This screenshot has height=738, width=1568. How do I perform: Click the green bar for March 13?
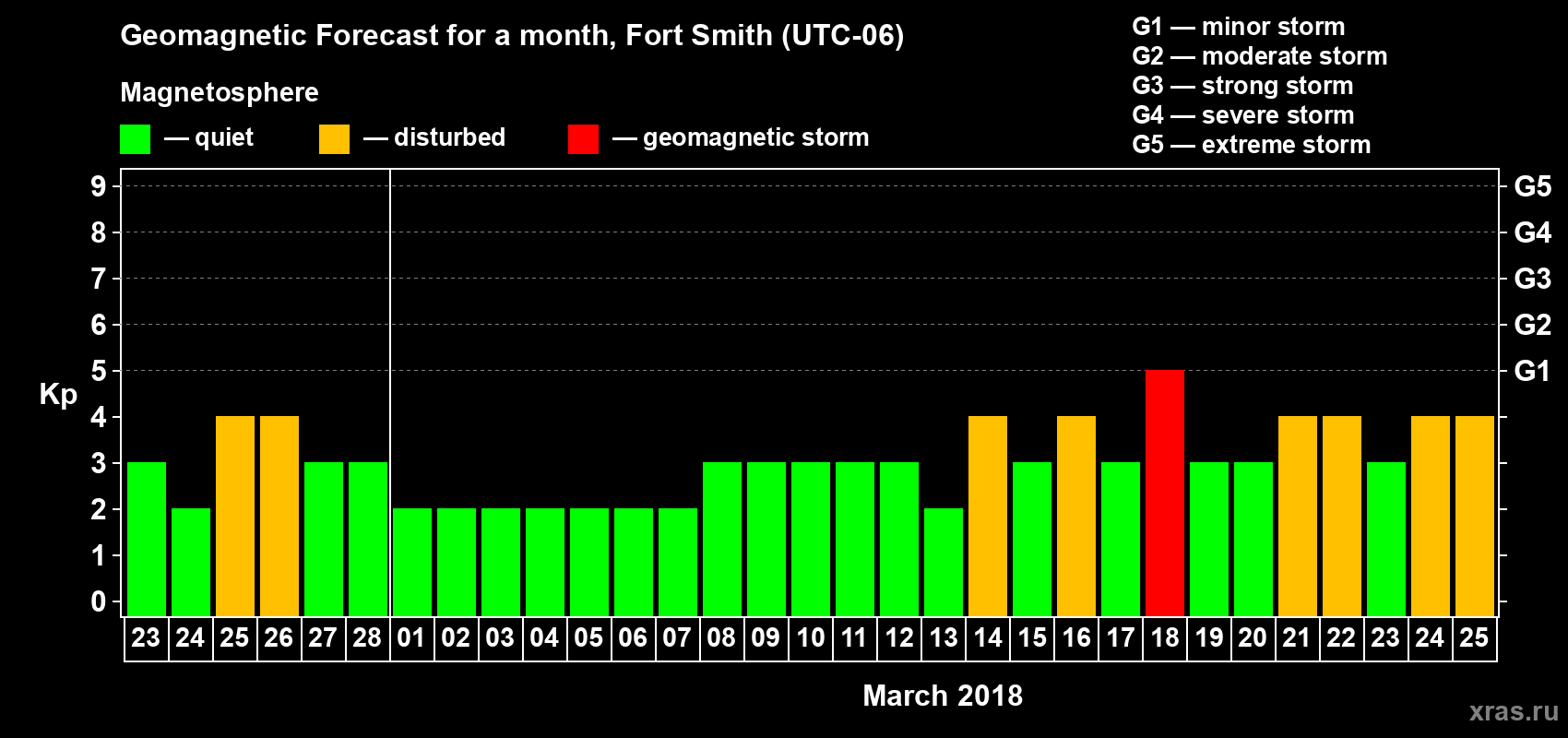point(944,562)
